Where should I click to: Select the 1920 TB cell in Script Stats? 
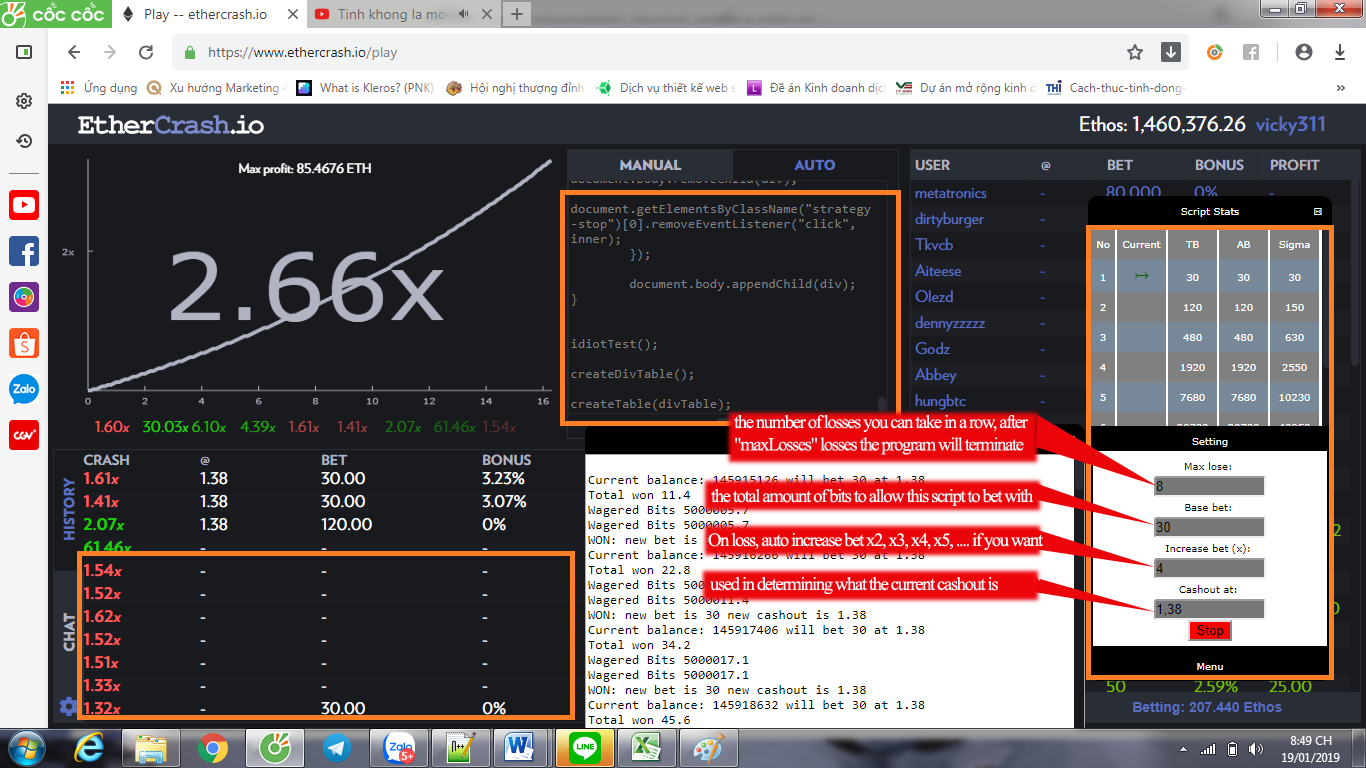pyautogui.click(x=1193, y=367)
